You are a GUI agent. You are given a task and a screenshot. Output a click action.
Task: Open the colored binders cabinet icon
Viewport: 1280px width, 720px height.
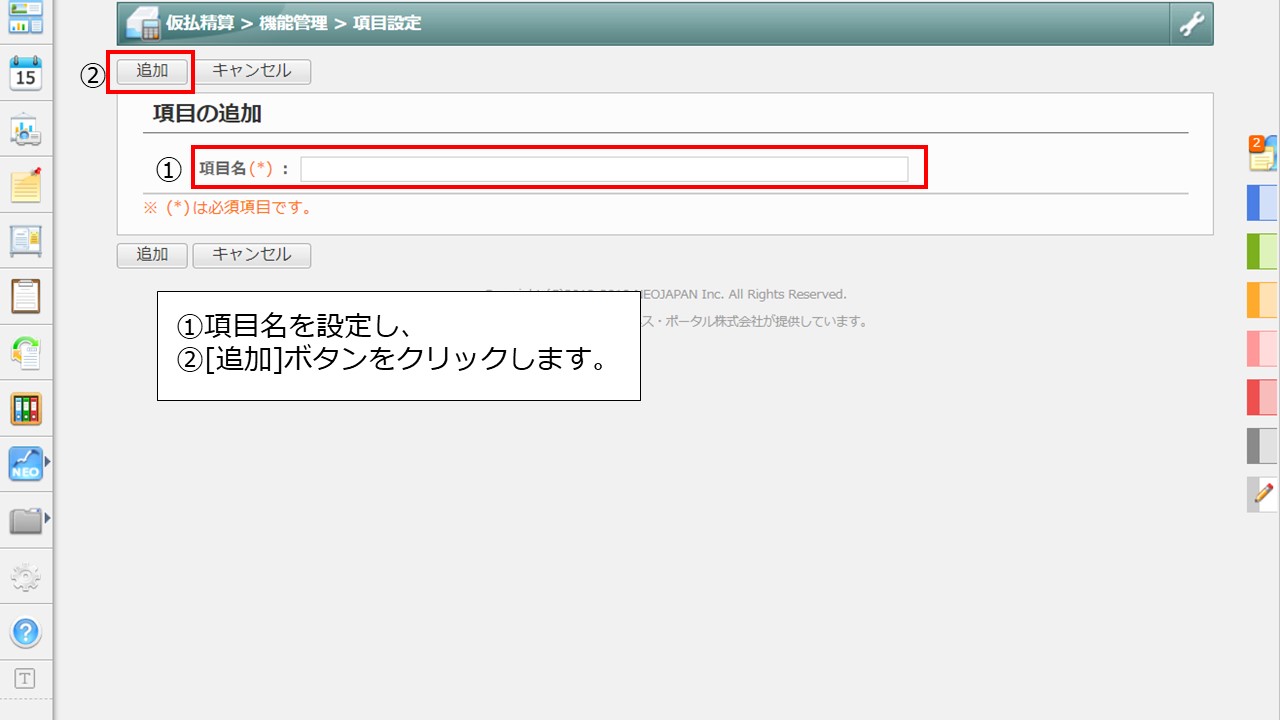25,409
